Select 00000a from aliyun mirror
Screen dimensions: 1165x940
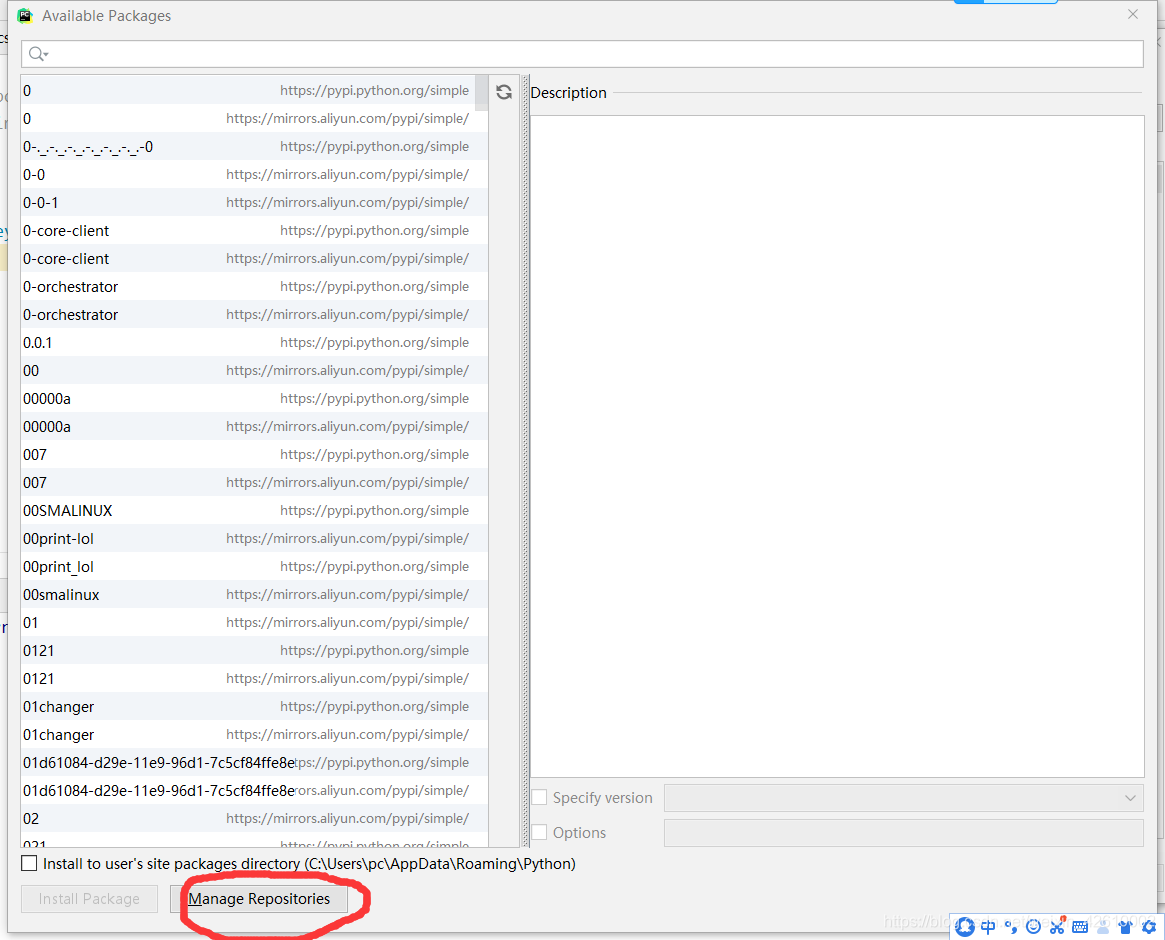click(254, 427)
